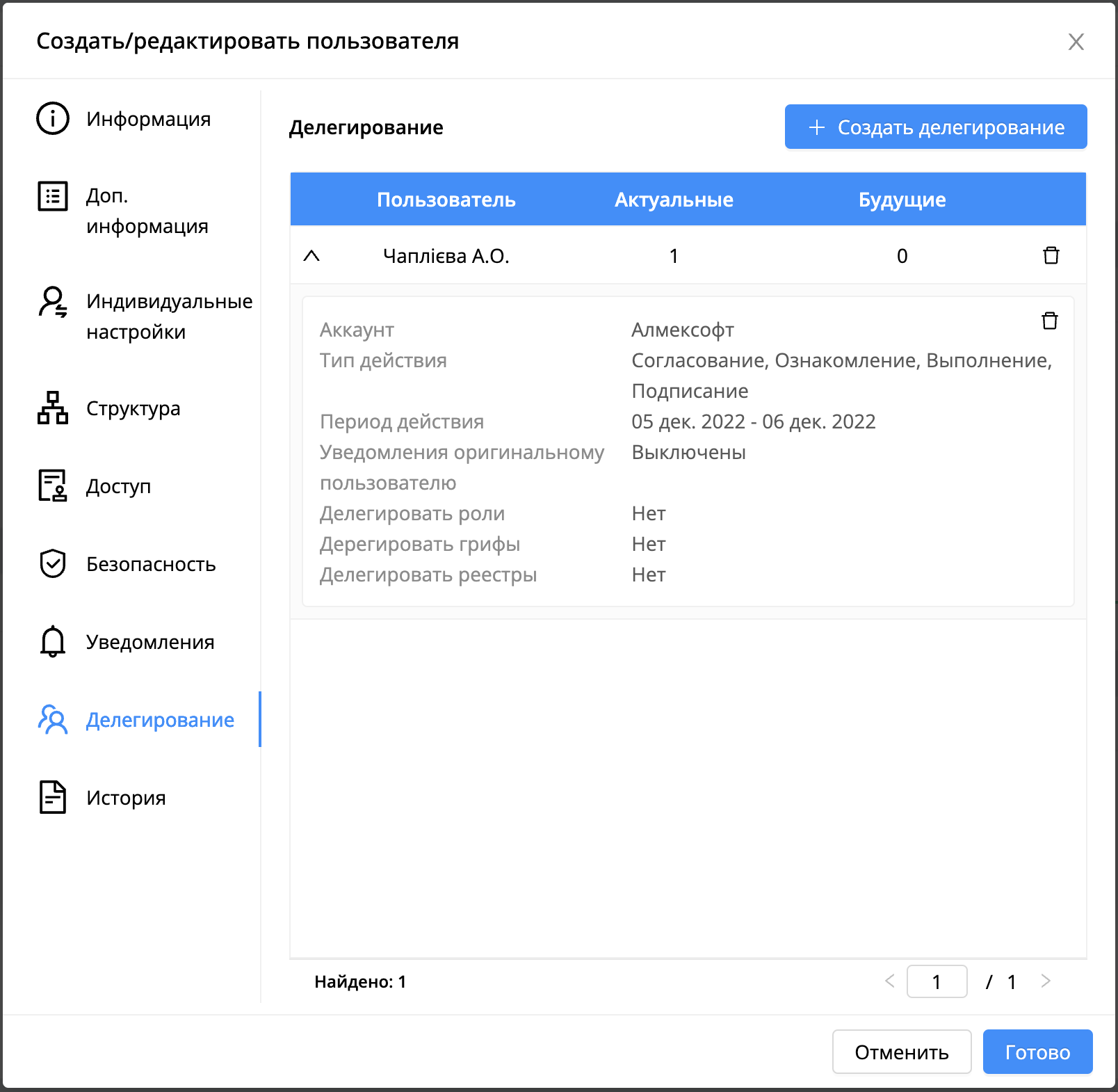
Task: Click the Информация info icon
Action: 53,118
